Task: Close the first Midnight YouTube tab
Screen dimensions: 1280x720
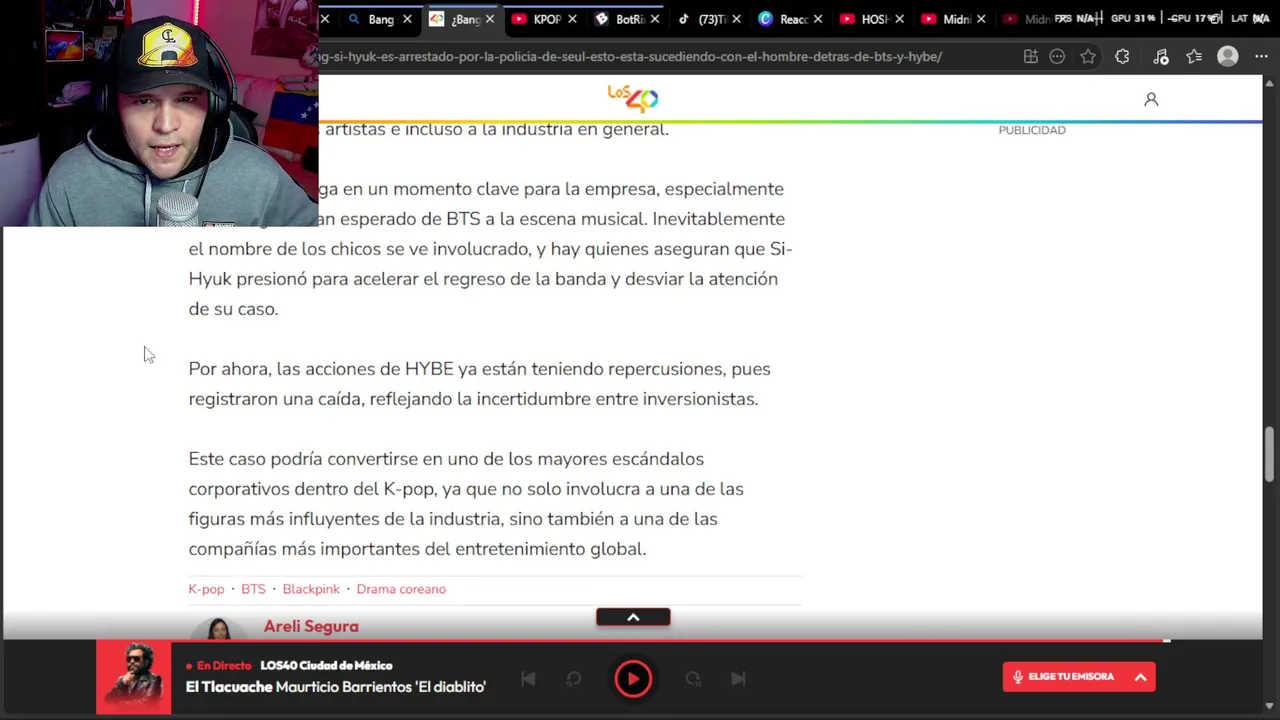Action: point(980,19)
